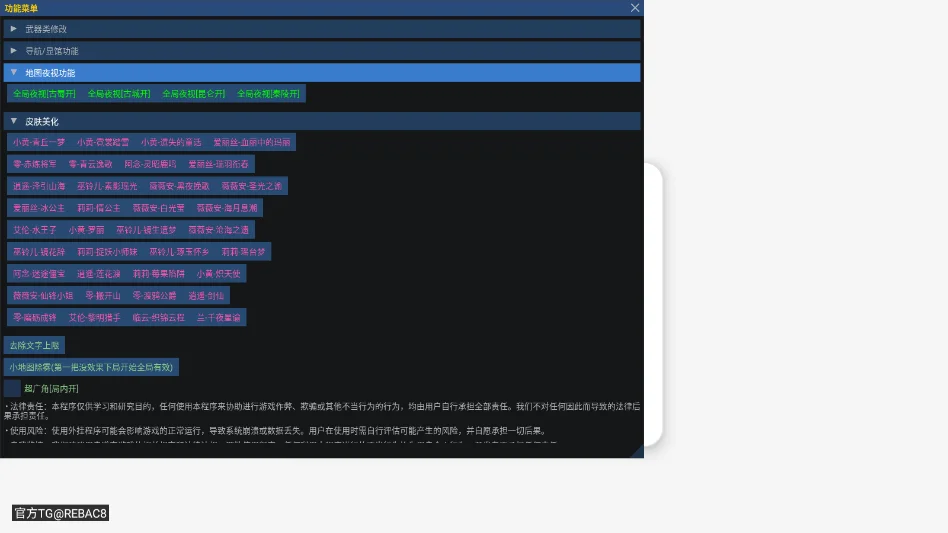948x533 pixels.
Task: Pick the 逍遥-剑仙 skin
Action: [206, 296]
